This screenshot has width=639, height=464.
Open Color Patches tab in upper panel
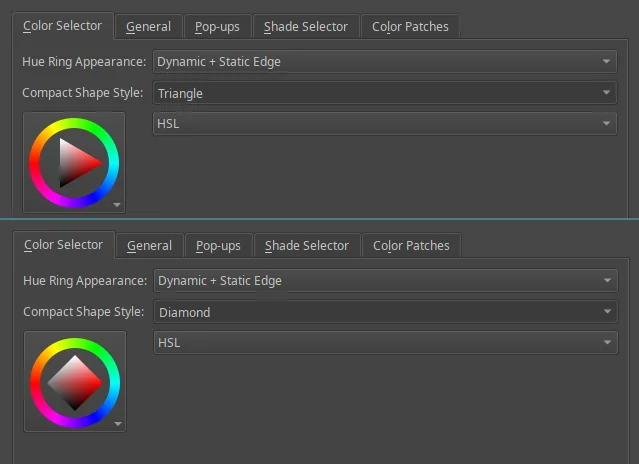point(410,27)
